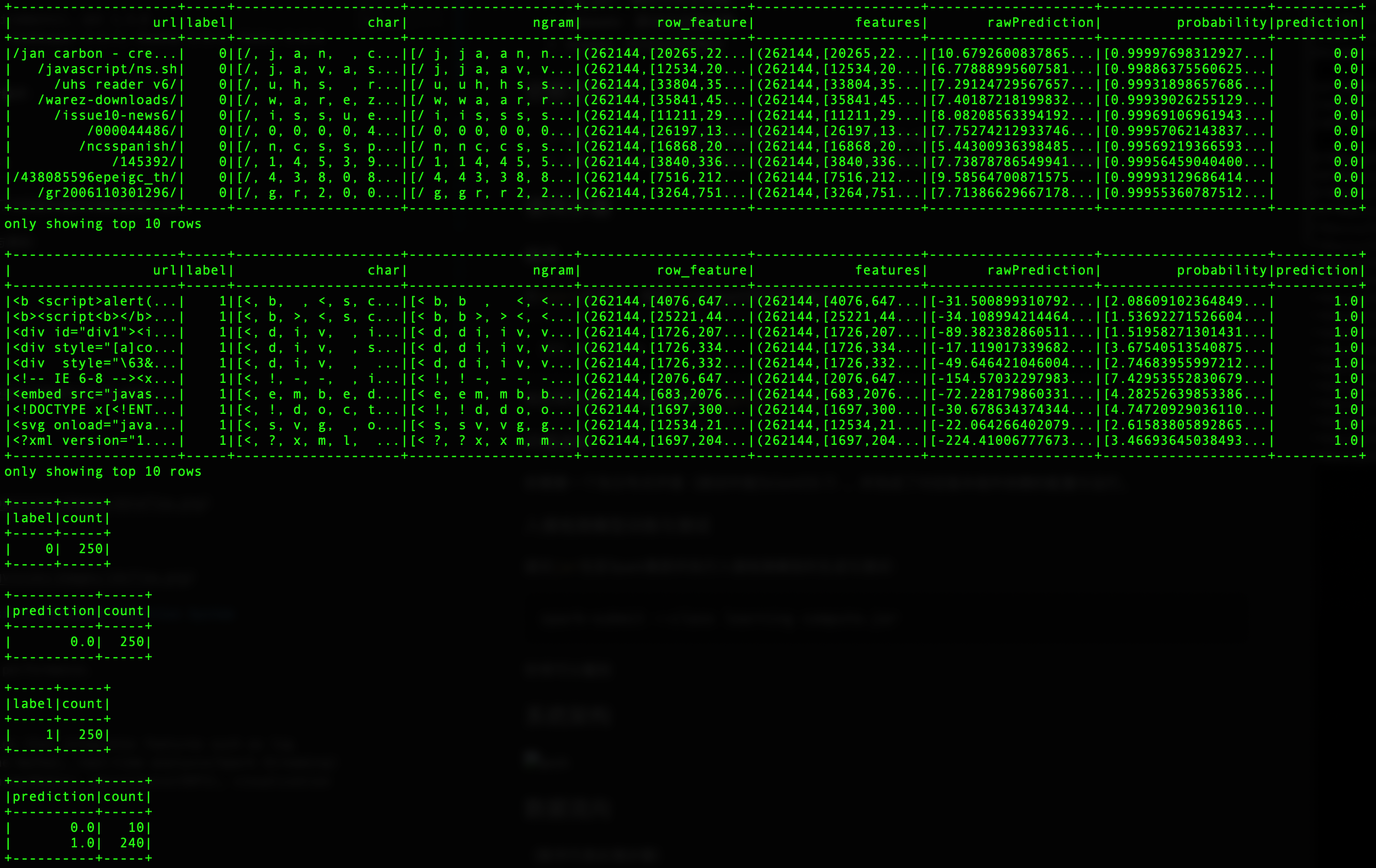Click the '/jan carbon - cre...' url cell
Viewport: 1376px width, 868px height.
pos(95,54)
